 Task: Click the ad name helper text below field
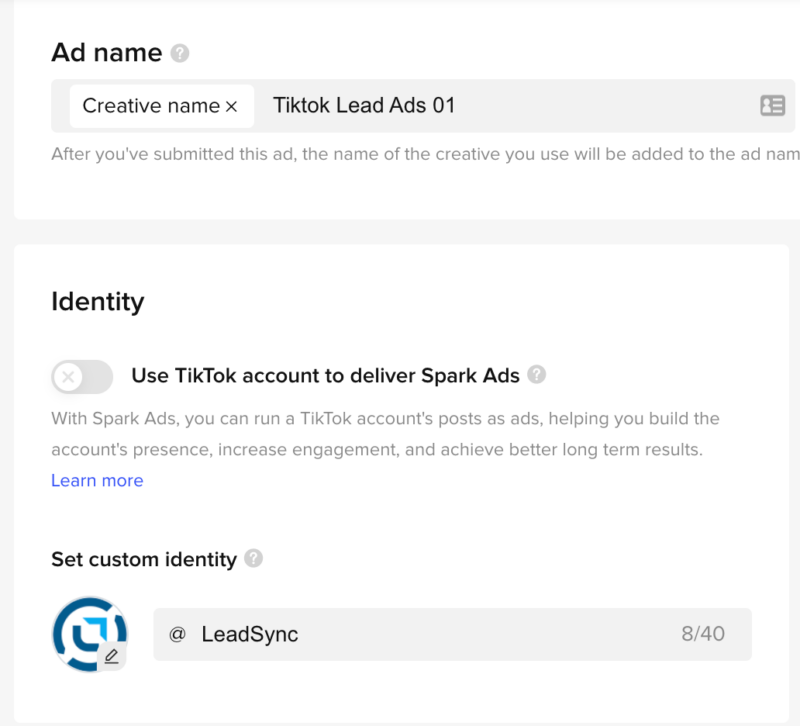(400, 154)
